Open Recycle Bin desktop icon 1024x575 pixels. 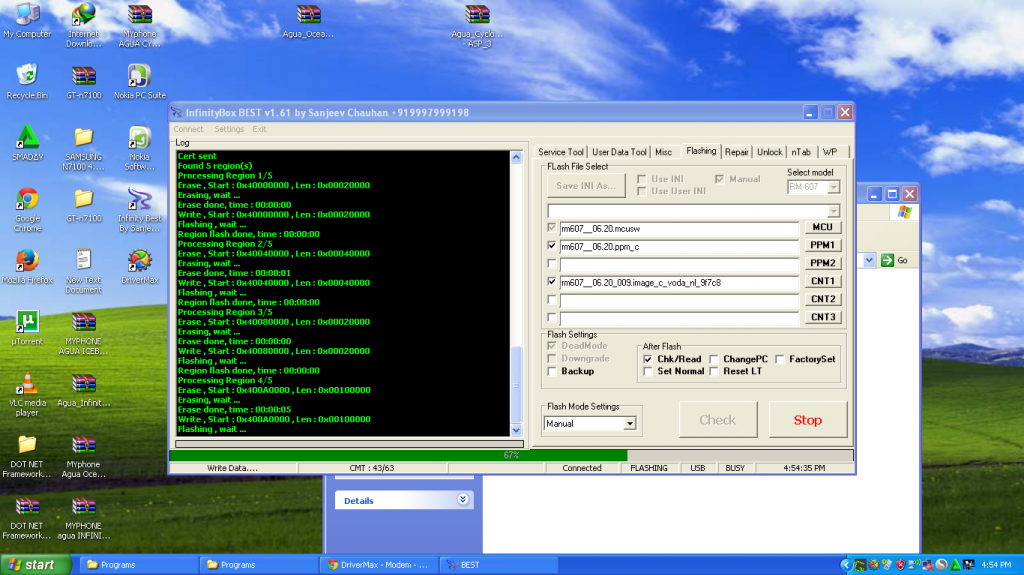click(27, 81)
